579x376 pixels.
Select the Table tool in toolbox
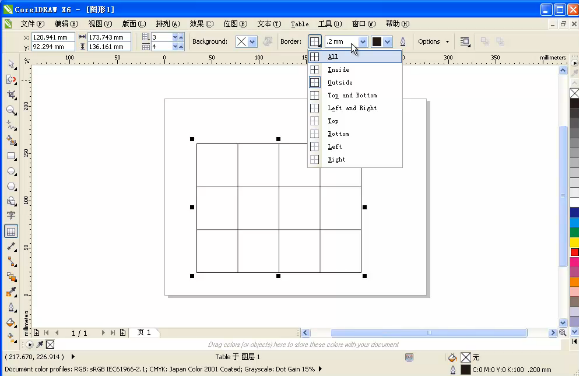(11, 231)
